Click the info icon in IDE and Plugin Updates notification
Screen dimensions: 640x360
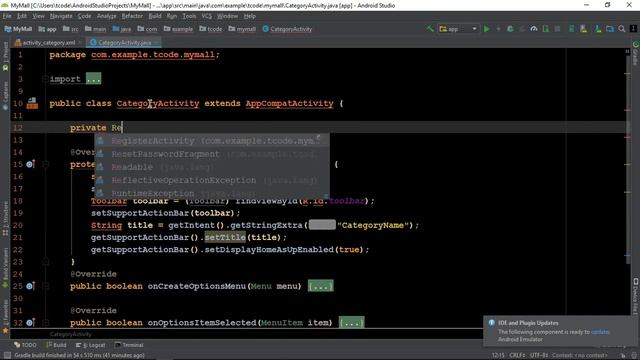[x=491, y=323]
